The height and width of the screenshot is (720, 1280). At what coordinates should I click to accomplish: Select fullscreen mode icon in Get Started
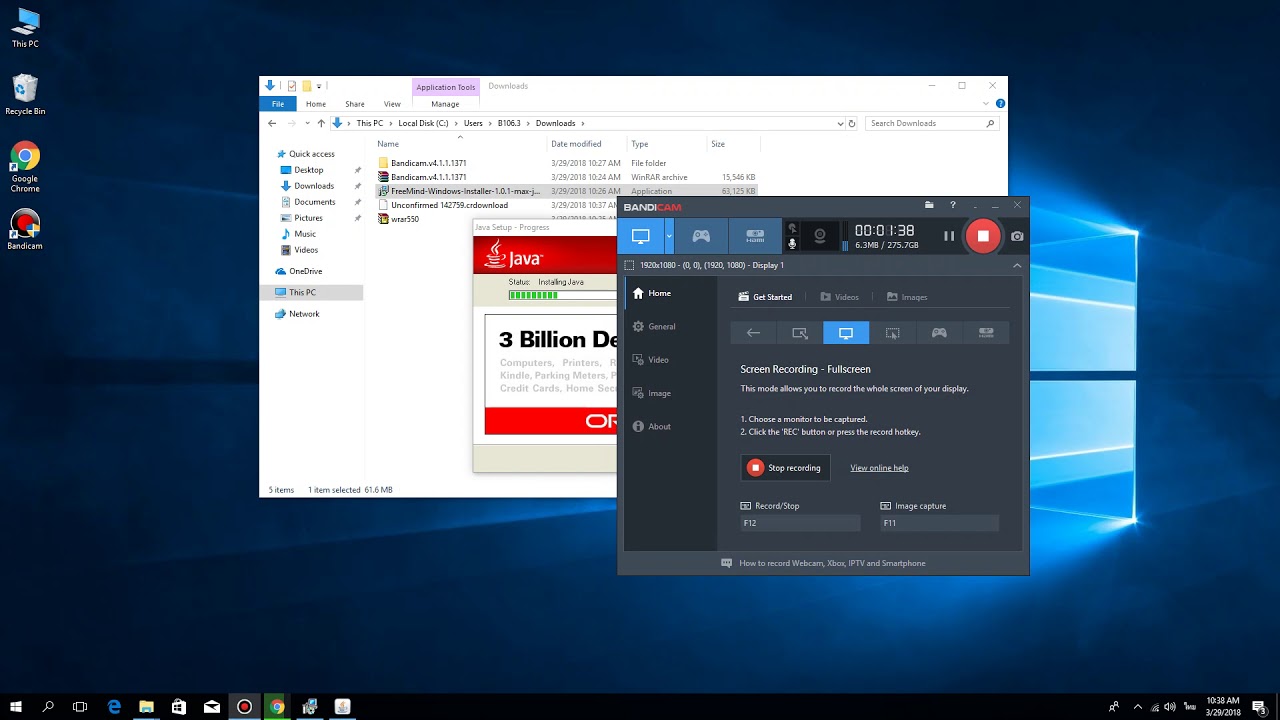pyautogui.click(x=846, y=333)
